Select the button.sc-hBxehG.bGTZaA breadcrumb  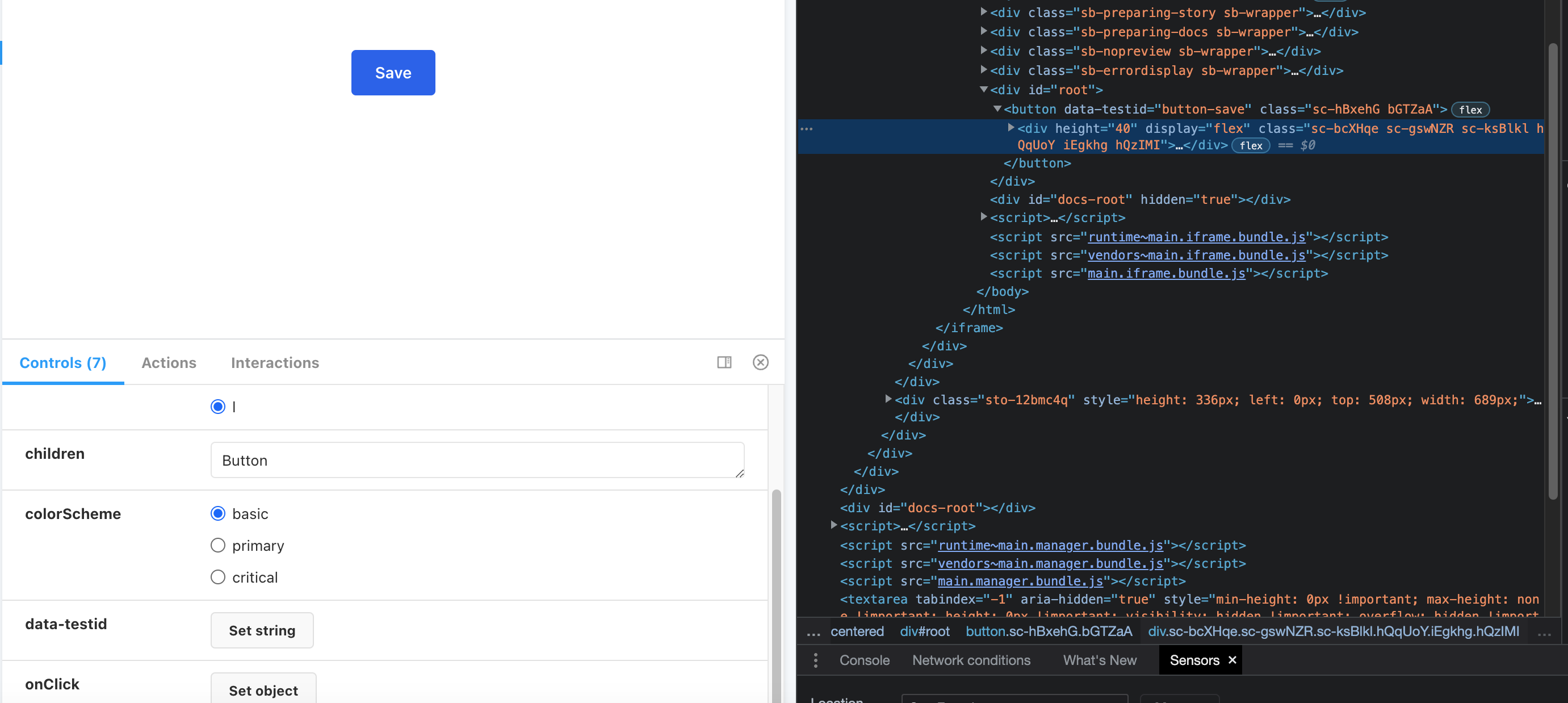[x=1048, y=632]
